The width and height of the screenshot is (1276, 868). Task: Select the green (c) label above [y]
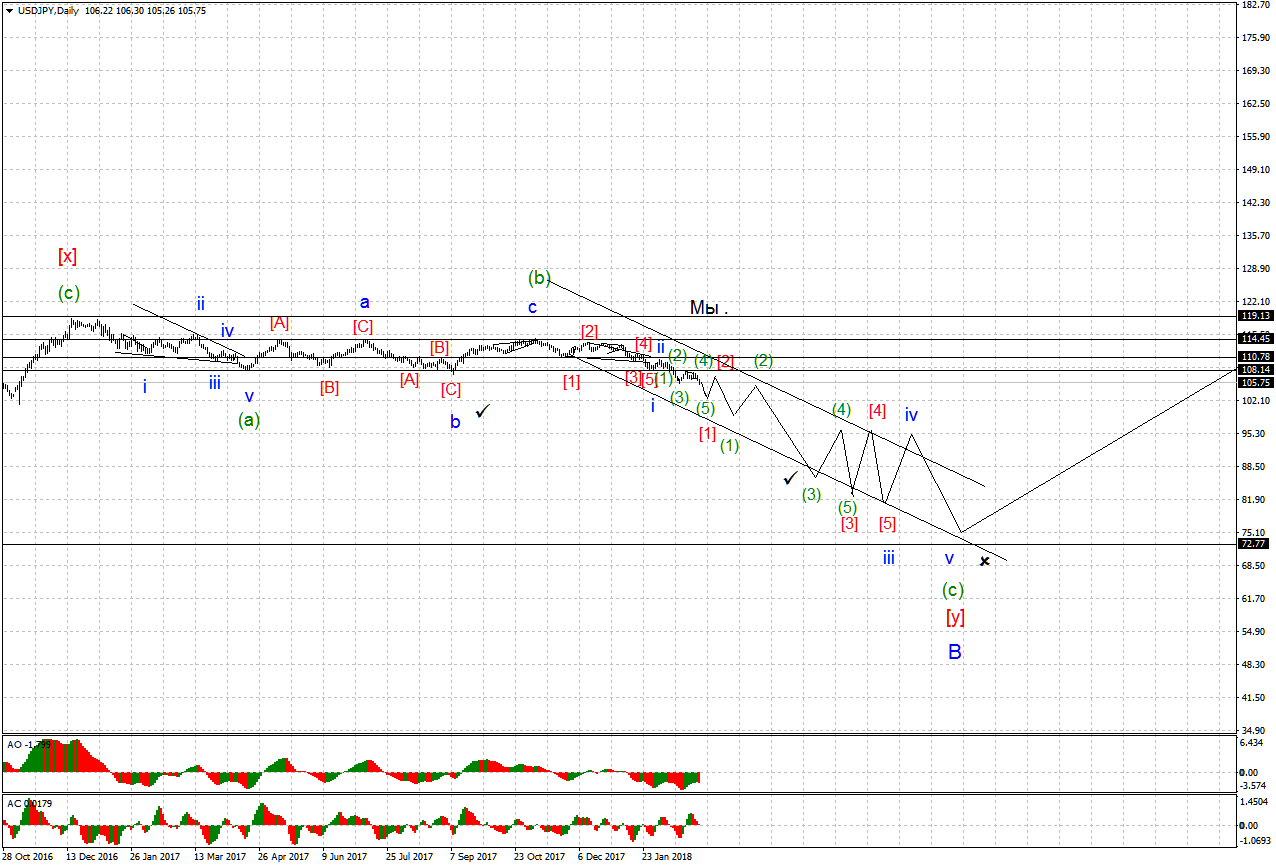(955, 589)
